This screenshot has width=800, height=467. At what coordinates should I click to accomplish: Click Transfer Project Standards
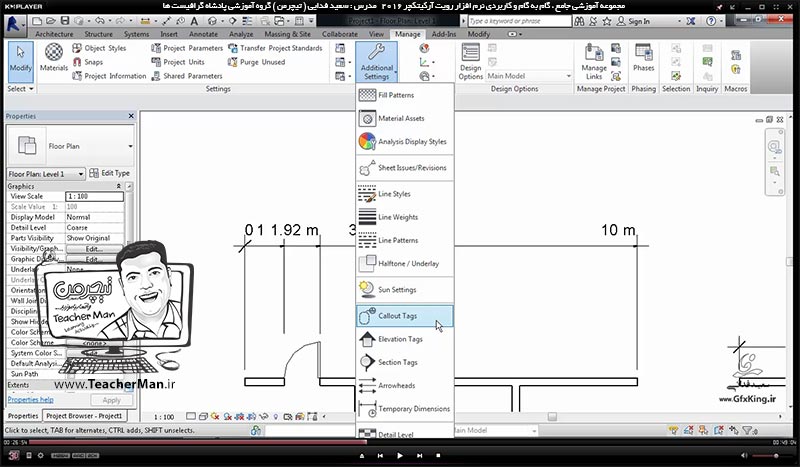[x=275, y=48]
